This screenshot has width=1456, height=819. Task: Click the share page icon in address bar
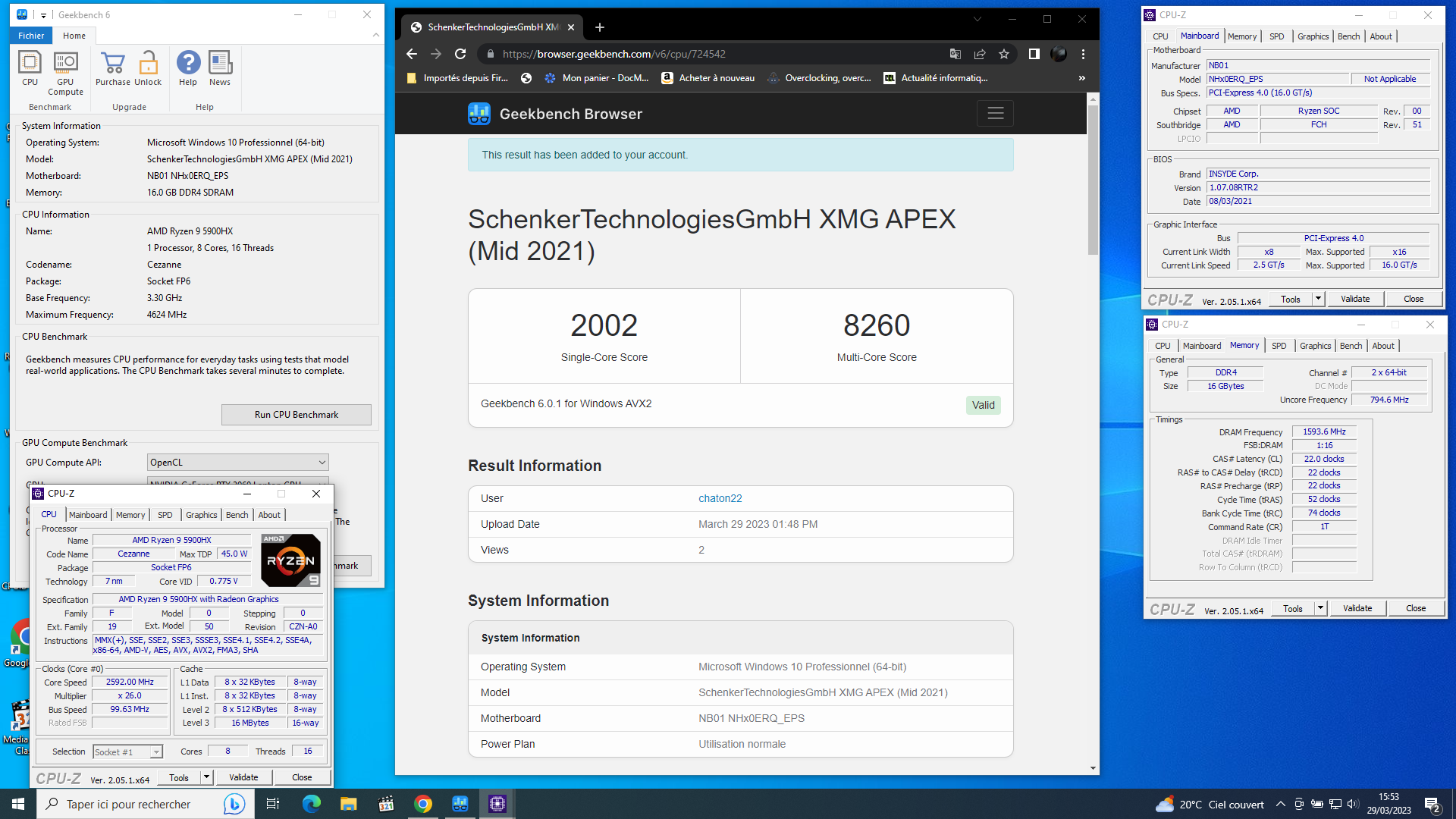click(980, 54)
